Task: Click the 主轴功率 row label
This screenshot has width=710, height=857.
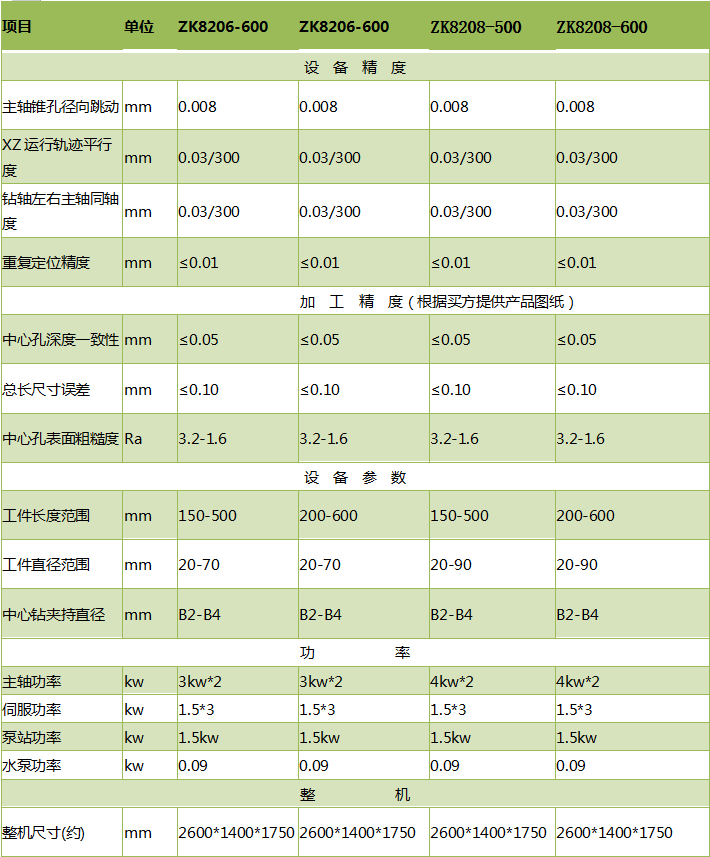Action: (32, 682)
